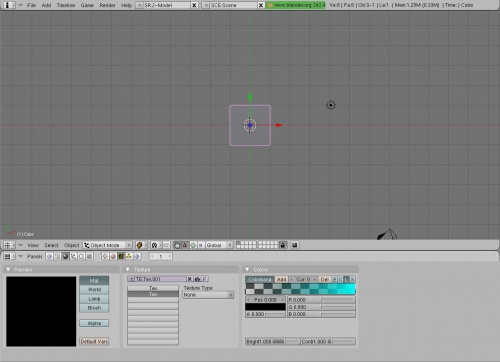This screenshot has width=500, height=362.
Task: Enable the rotate manipulator circle icon
Action: [x=193, y=245]
